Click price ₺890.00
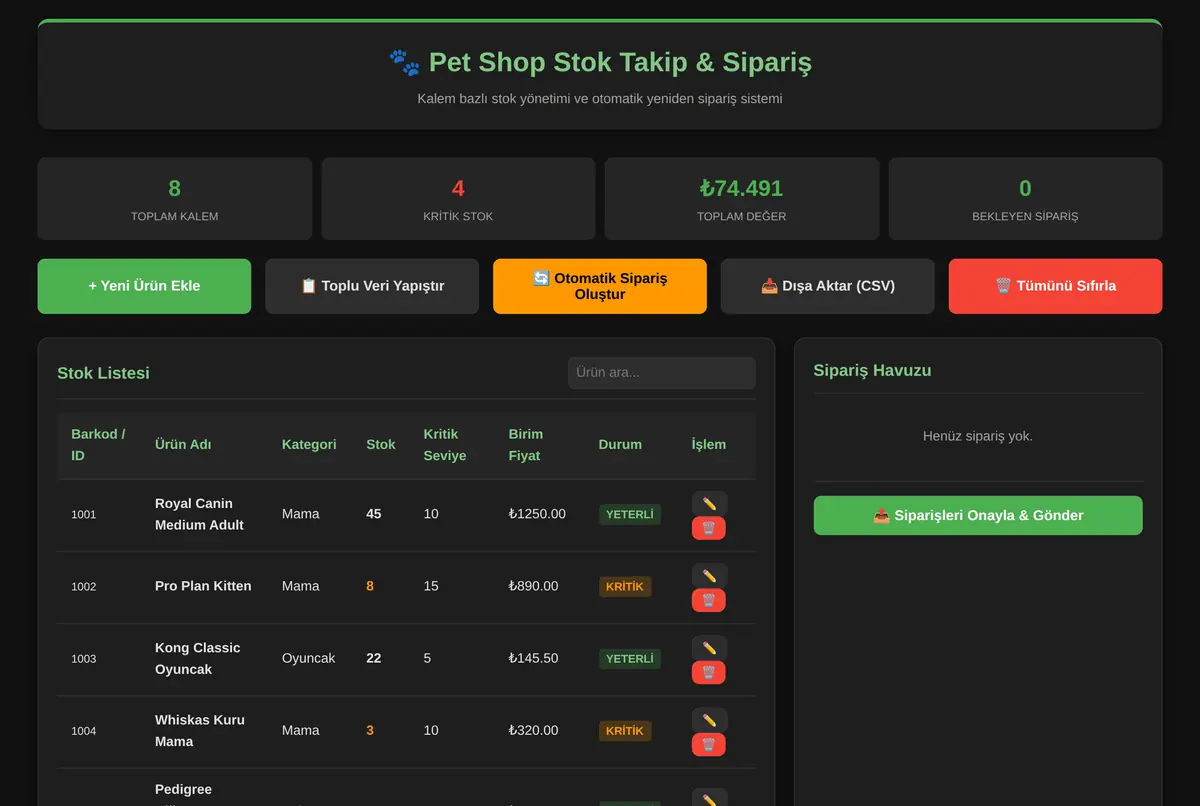The image size is (1200, 806). click(x=533, y=586)
